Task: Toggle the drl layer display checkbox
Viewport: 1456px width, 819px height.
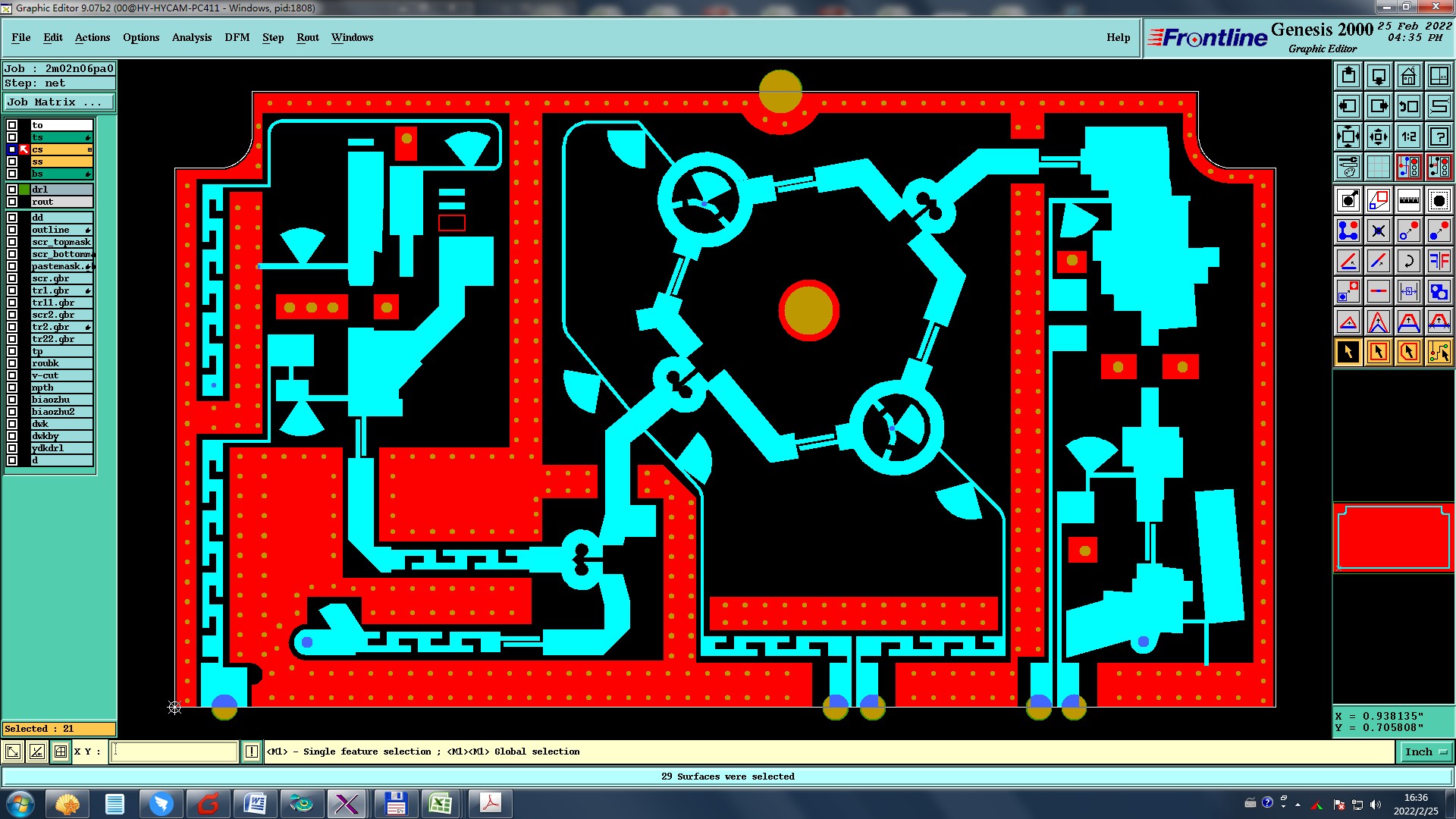Action: tap(12, 190)
